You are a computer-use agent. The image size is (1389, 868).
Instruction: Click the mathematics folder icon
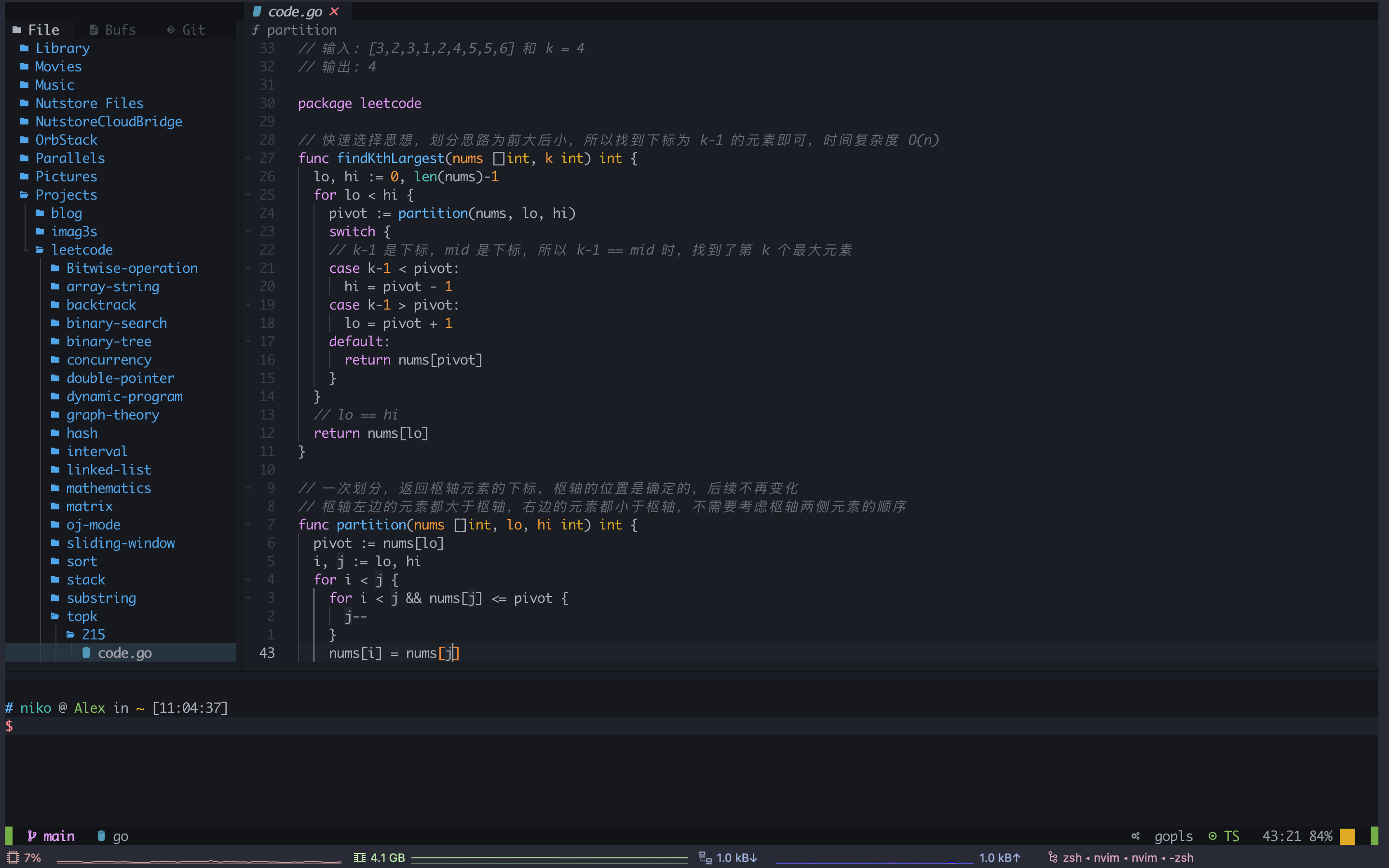(x=55, y=488)
